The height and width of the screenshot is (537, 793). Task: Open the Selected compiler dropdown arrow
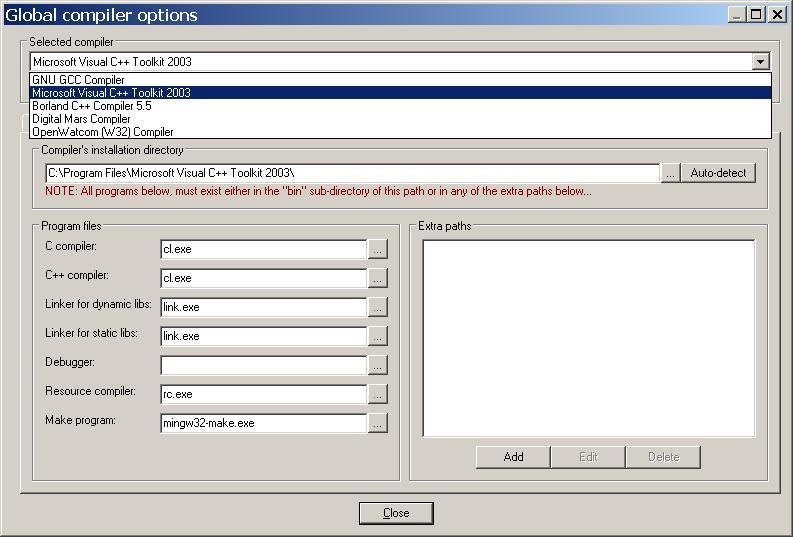click(x=760, y=62)
